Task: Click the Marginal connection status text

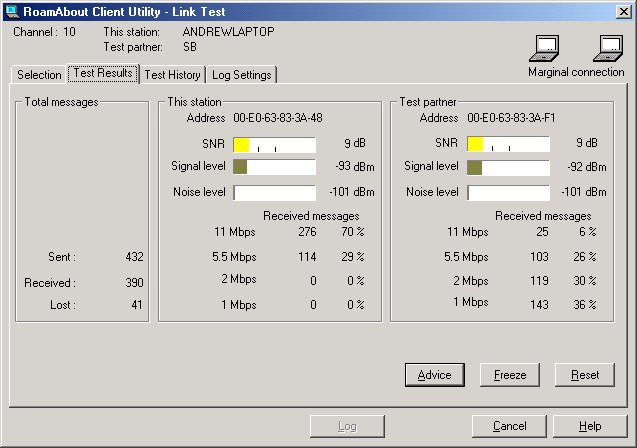Action: tap(576, 72)
